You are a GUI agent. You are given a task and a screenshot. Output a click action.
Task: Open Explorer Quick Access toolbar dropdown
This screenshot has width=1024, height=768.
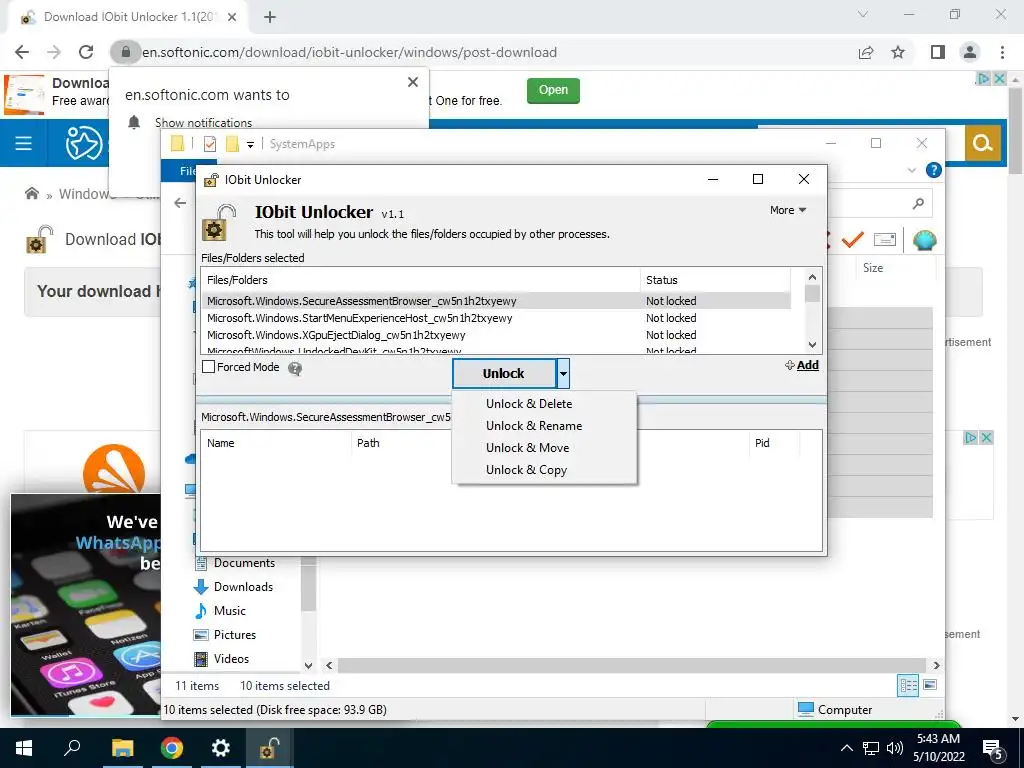coord(250,144)
